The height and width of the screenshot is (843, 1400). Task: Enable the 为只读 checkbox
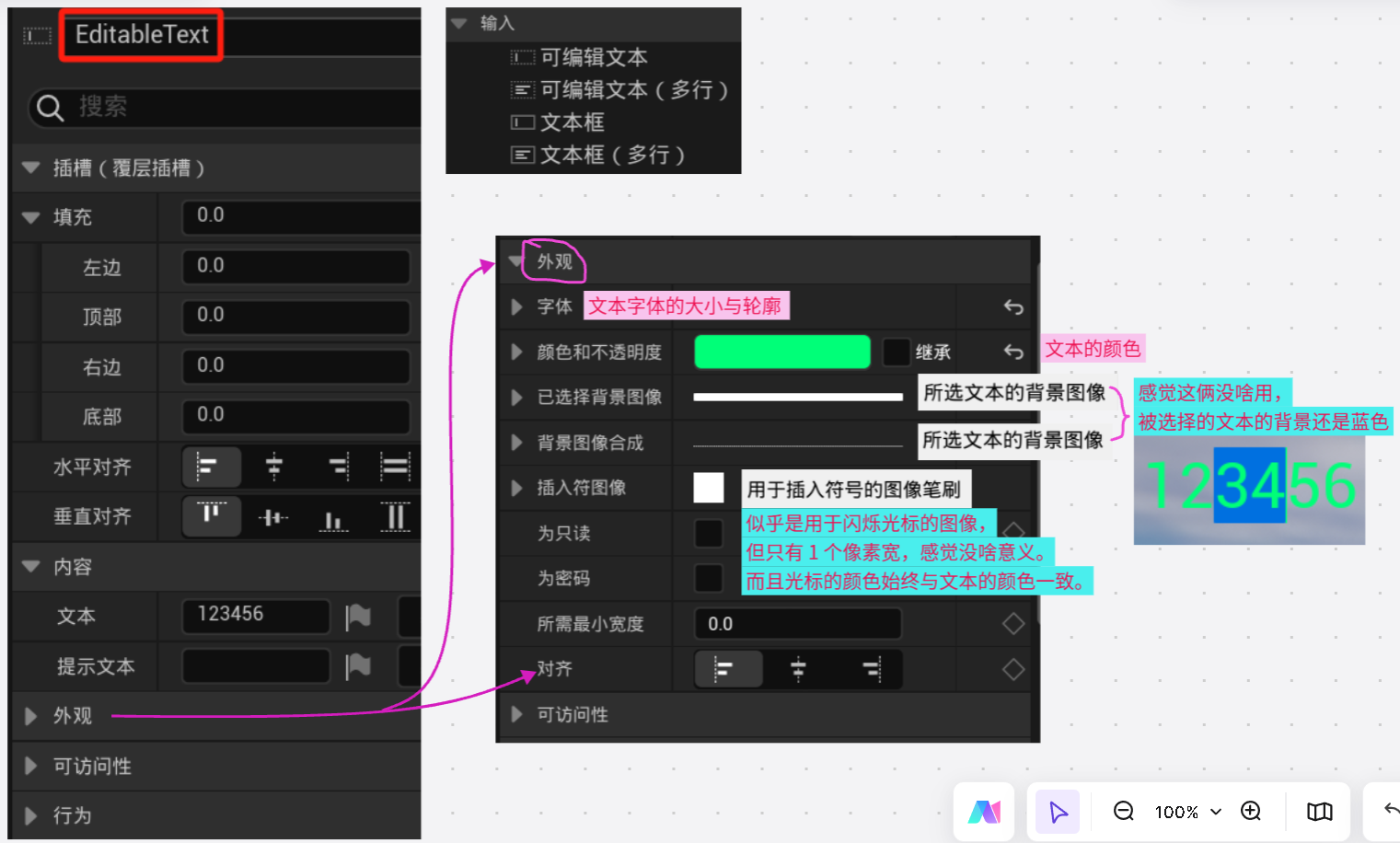point(709,533)
